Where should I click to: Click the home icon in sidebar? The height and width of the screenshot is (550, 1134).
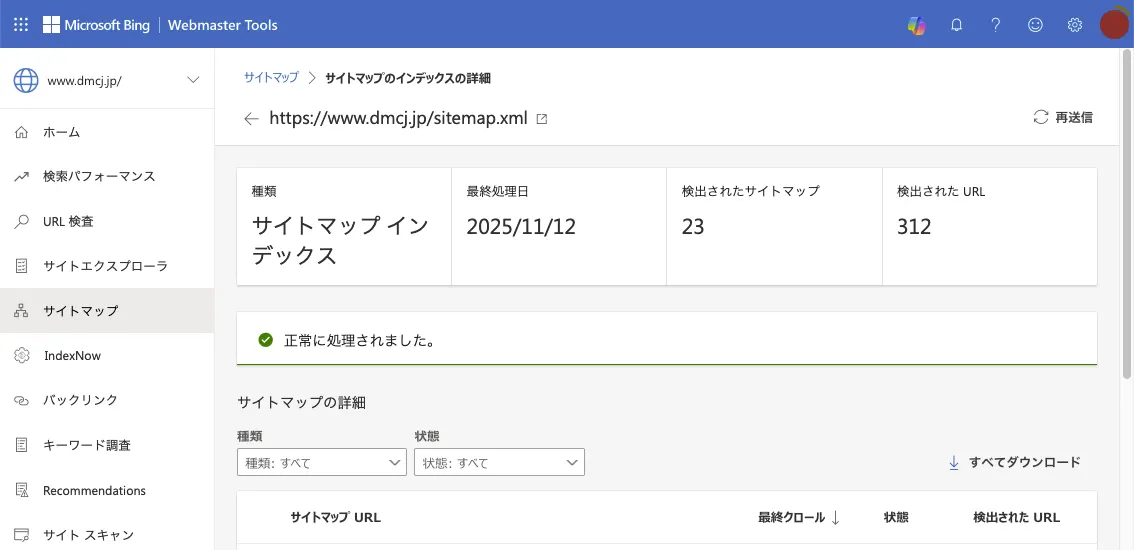tap(22, 132)
